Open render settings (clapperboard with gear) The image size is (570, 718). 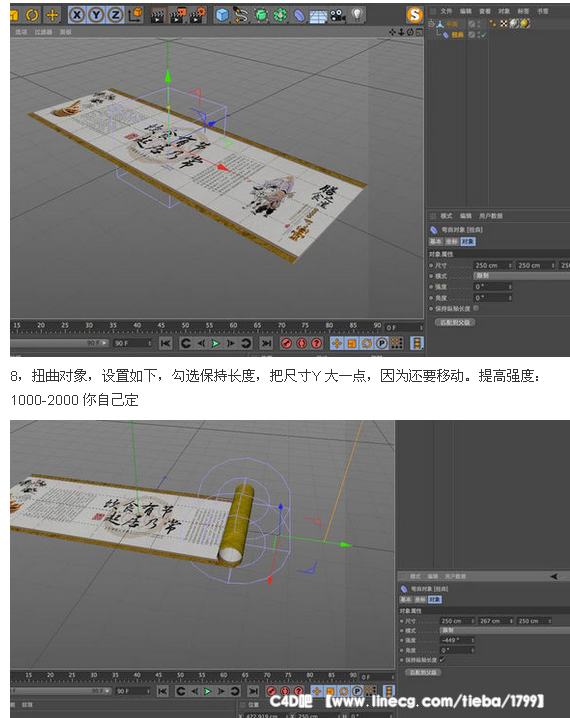198,15
